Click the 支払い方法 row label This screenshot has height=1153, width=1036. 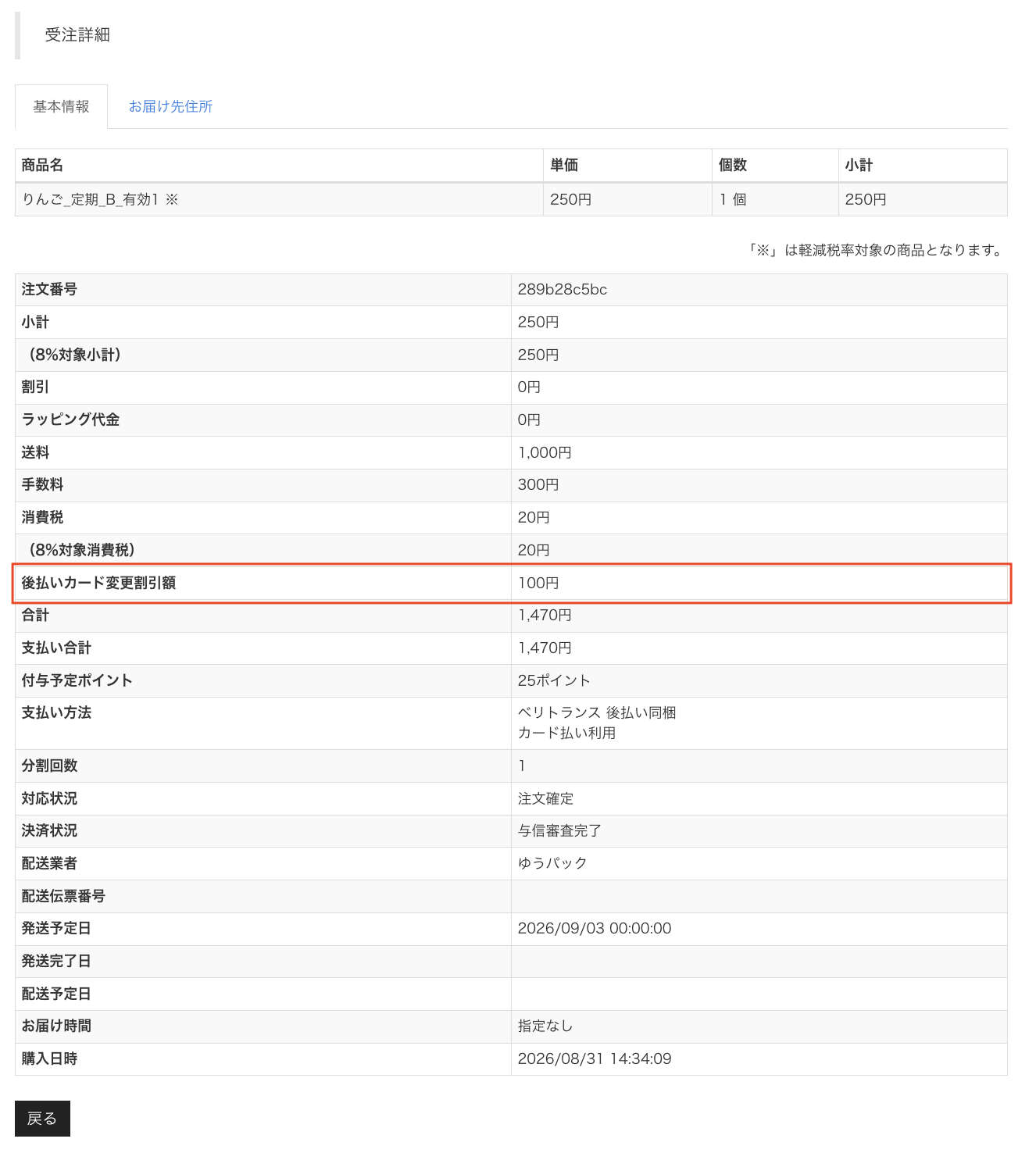click(x=56, y=713)
